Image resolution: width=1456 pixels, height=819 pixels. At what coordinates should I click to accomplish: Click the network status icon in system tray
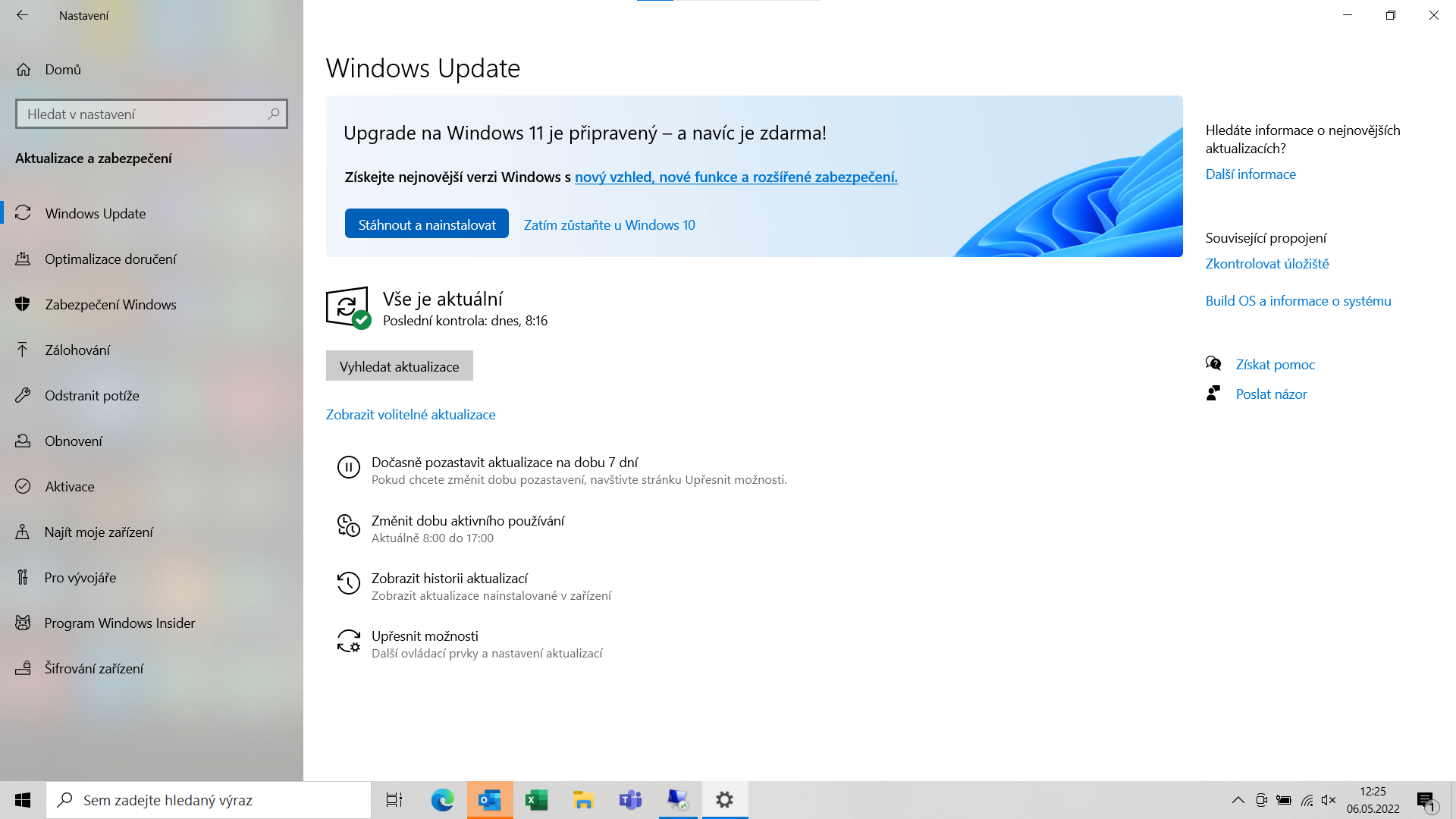coord(1306,799)
